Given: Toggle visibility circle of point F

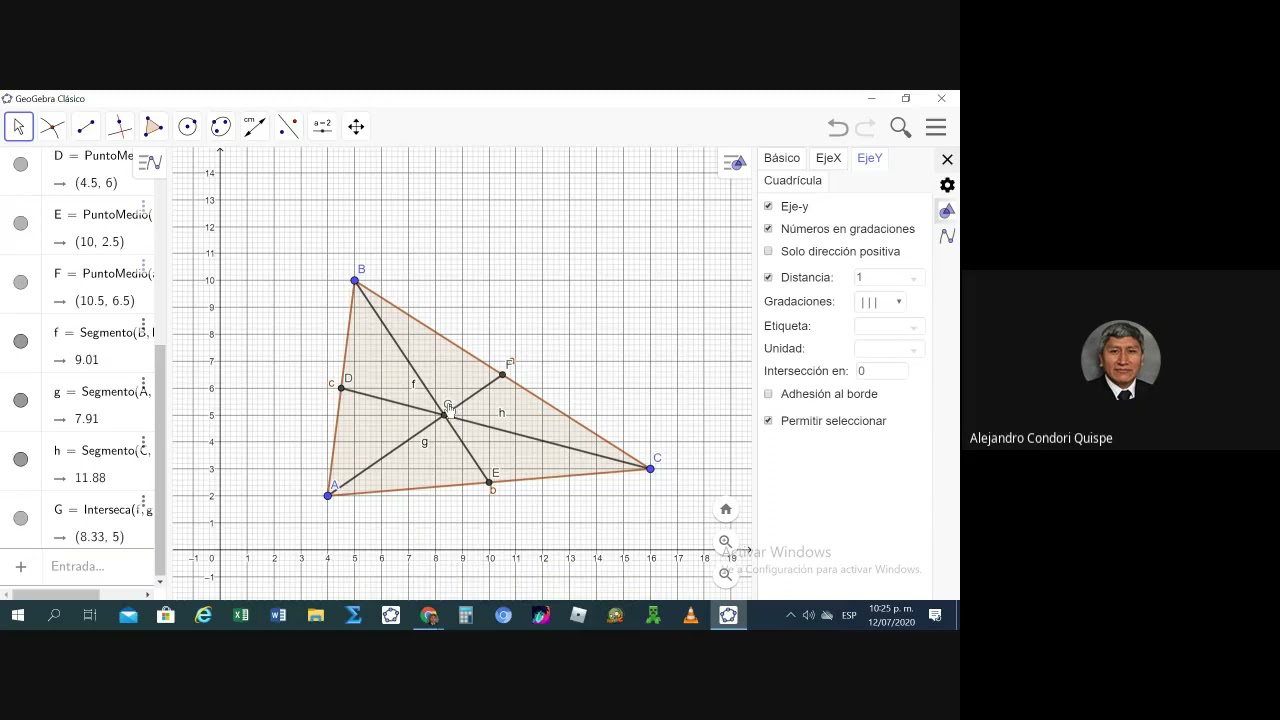Looking at the screenshot, I should pos(21,282).
